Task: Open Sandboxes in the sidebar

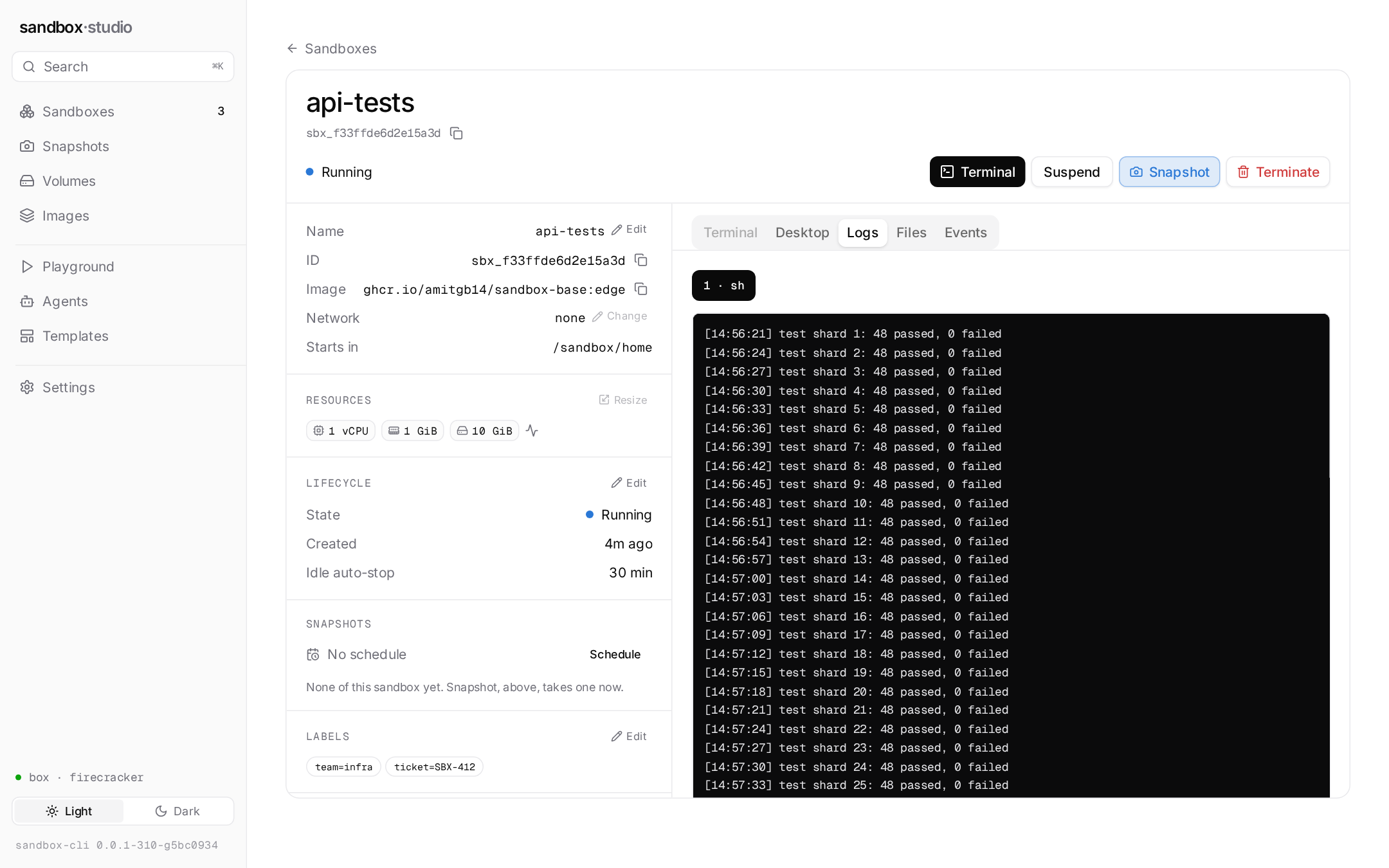Action: 123,111
